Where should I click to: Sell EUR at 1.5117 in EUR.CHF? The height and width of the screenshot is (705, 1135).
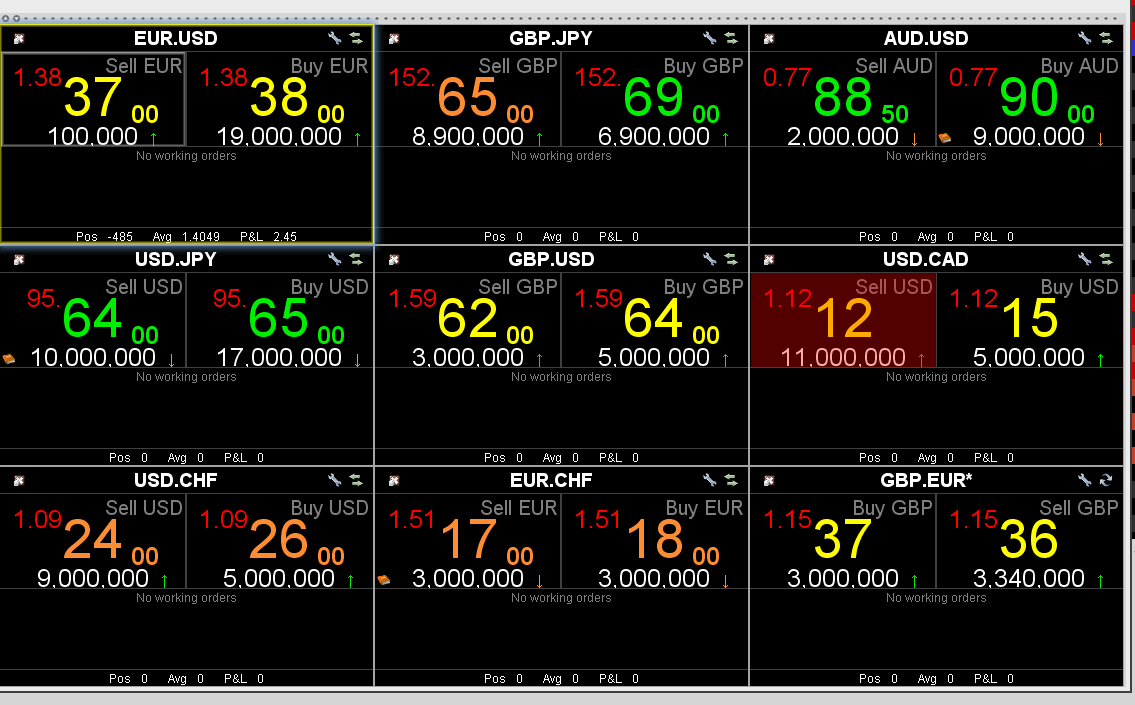point(468,541)
